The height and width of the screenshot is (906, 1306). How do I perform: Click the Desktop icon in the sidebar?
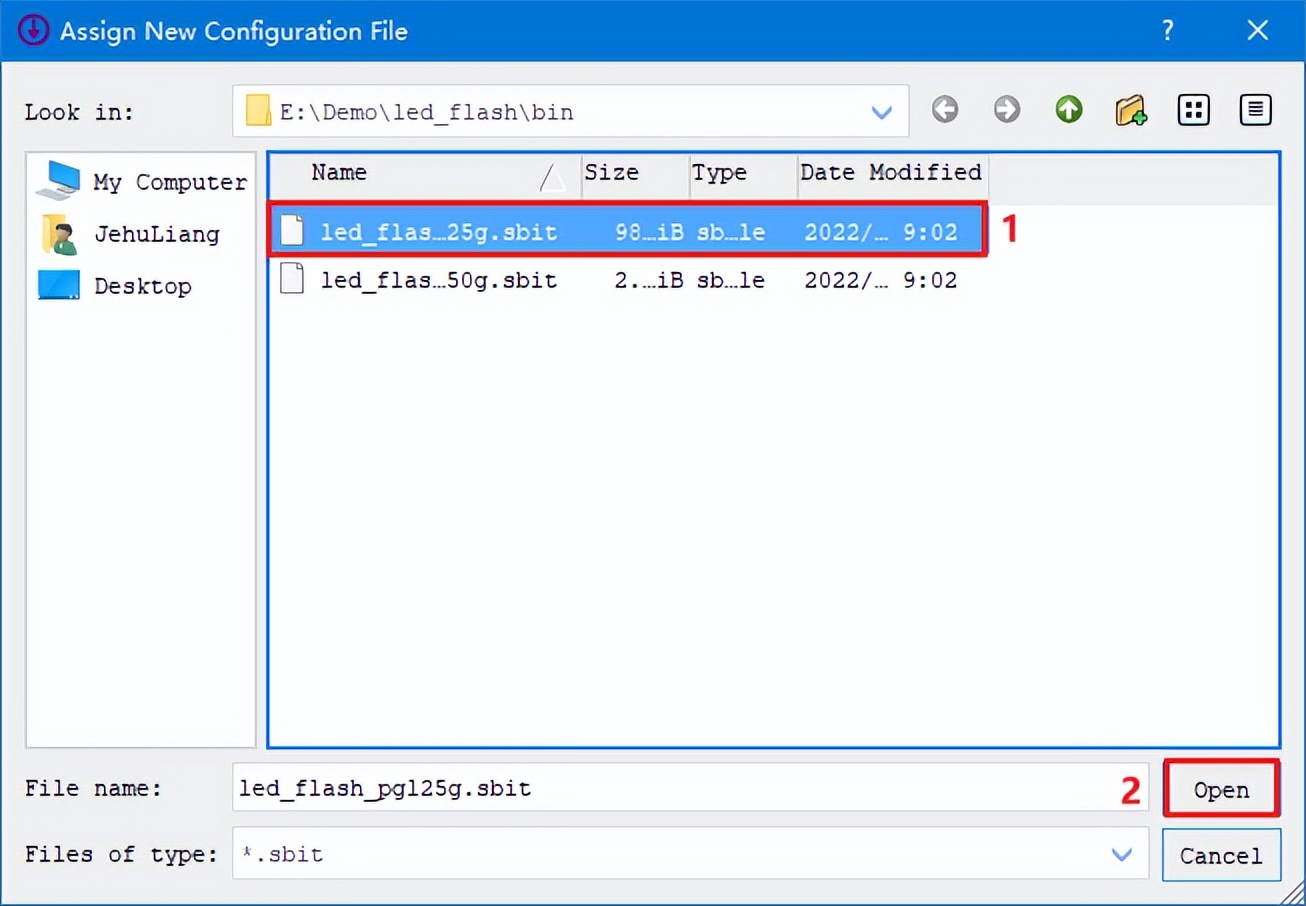pos(58,286)
